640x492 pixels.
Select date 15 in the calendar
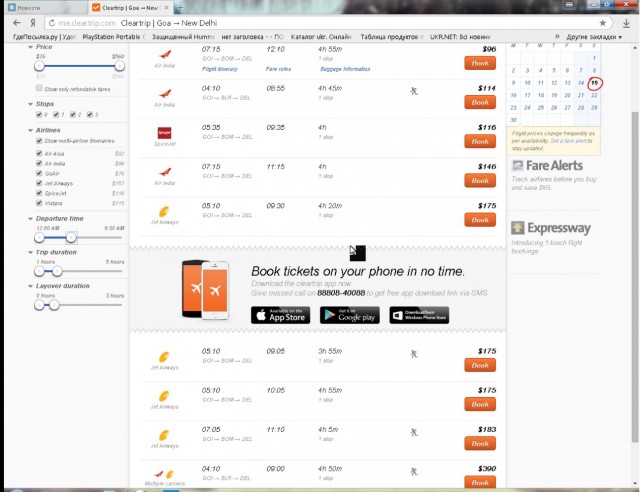595,83
